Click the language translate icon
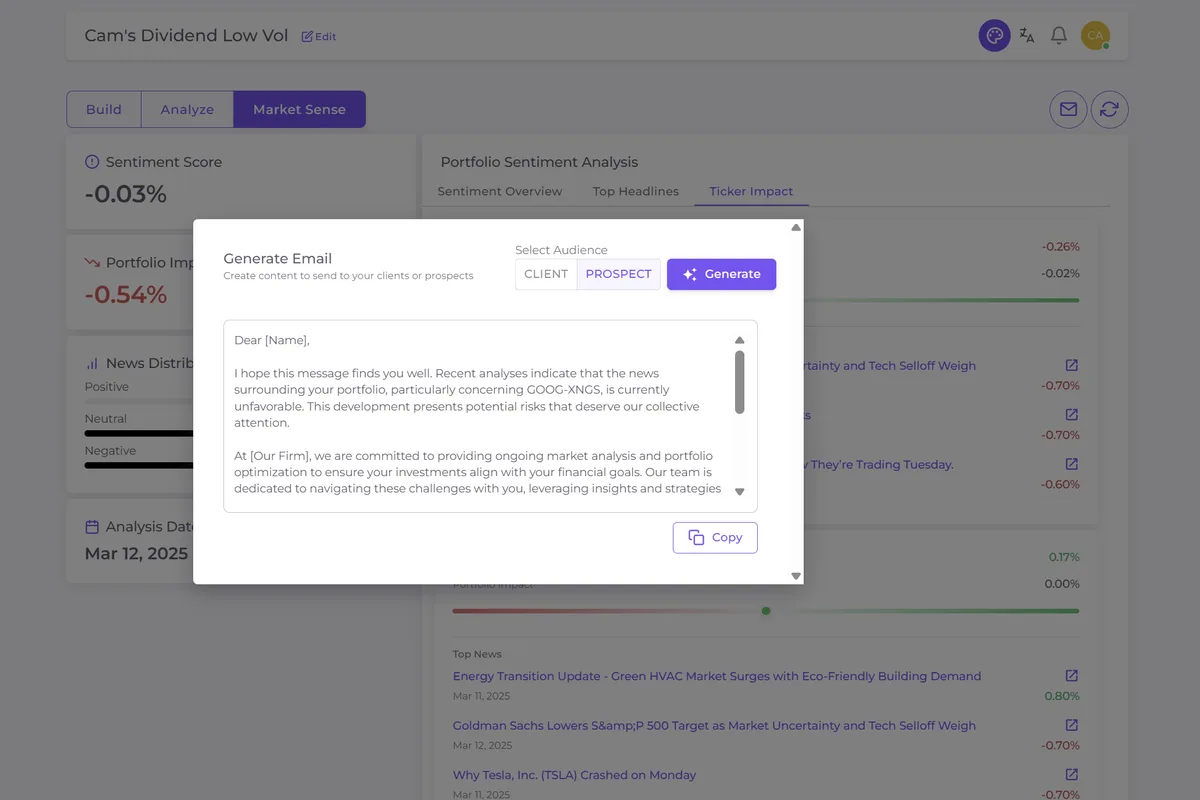The image size is (1200, 800). pyautogui.click(x=1027, y=36)
